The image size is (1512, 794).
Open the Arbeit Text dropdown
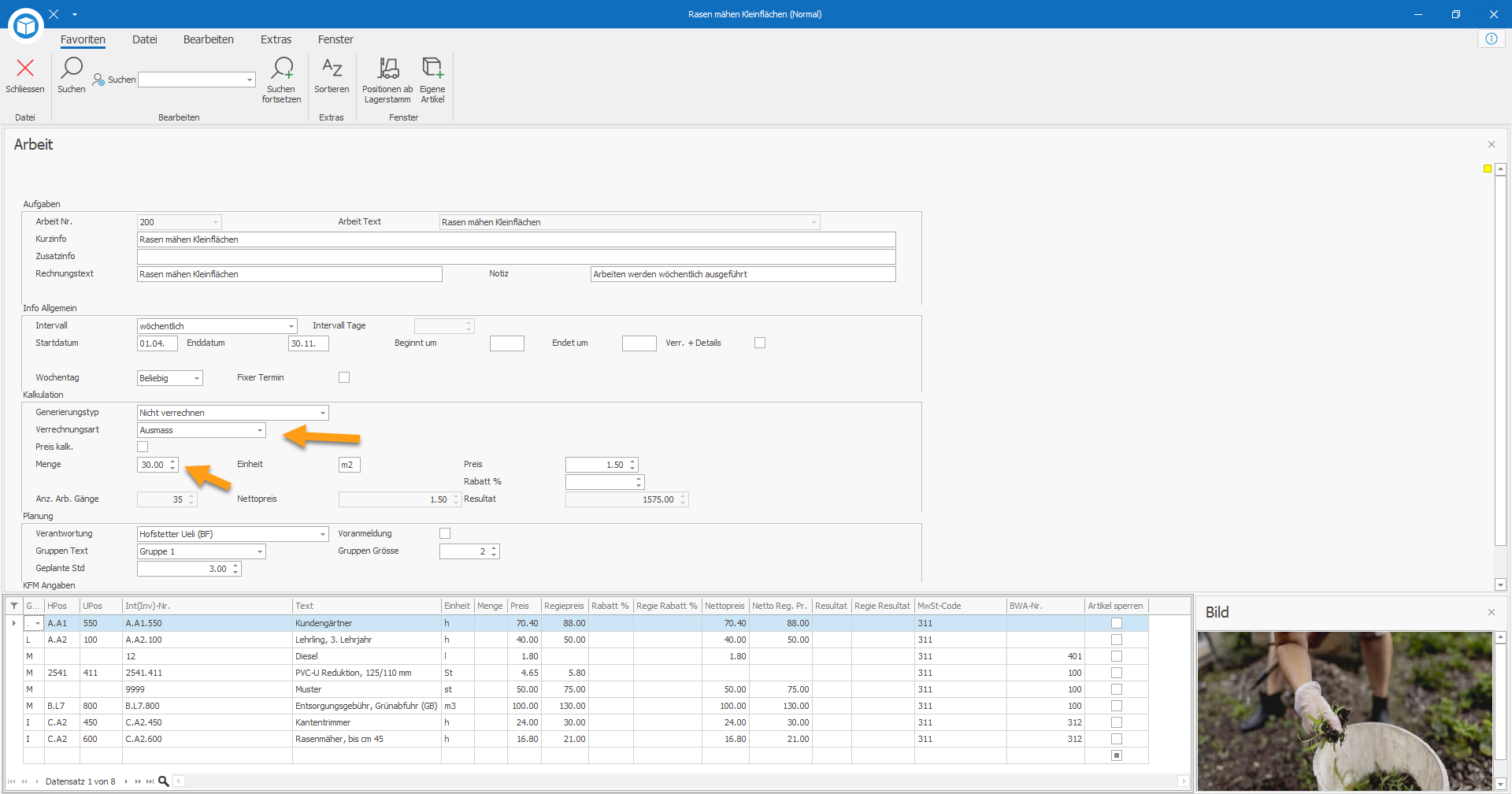(x=813, y=222)
